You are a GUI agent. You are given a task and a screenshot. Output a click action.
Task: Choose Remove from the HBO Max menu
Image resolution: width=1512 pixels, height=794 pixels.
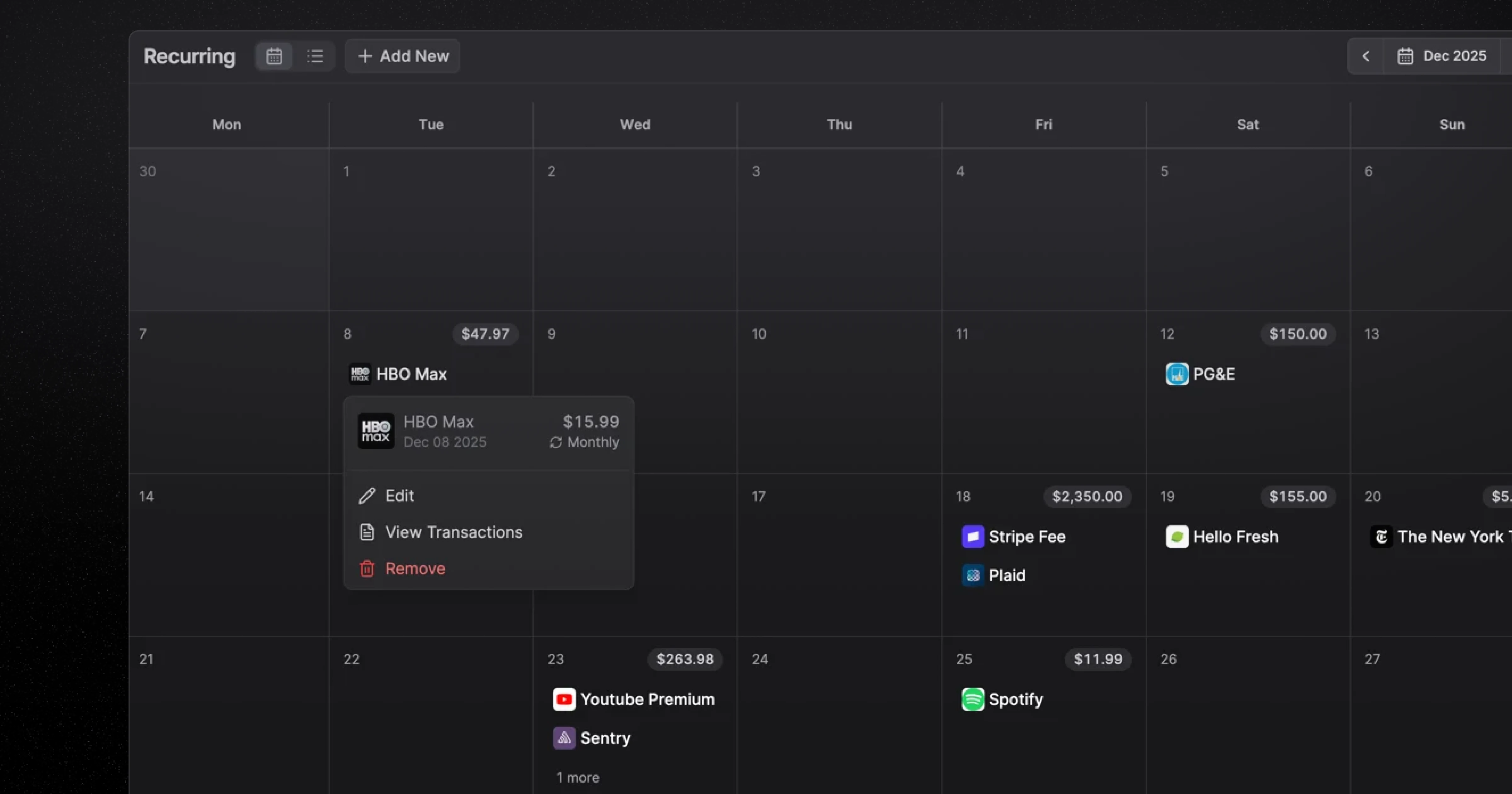[x=415, y=568]
